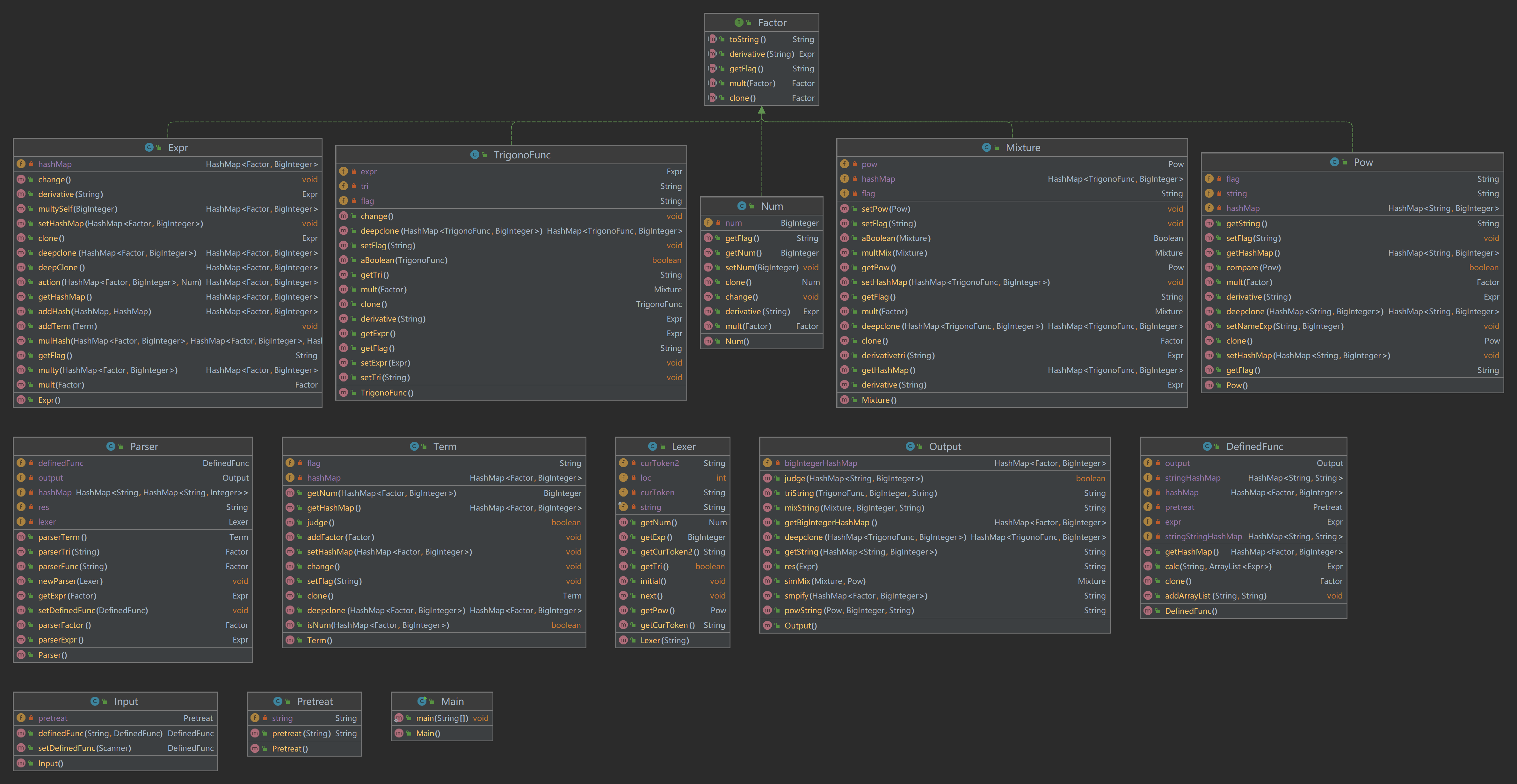
Task: Click field icon beside tri in TrigonoFunc
Action: click(x=343, y=186)
